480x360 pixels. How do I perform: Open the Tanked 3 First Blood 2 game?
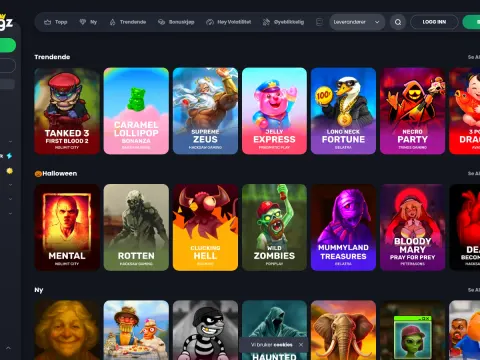pos(67,111)
